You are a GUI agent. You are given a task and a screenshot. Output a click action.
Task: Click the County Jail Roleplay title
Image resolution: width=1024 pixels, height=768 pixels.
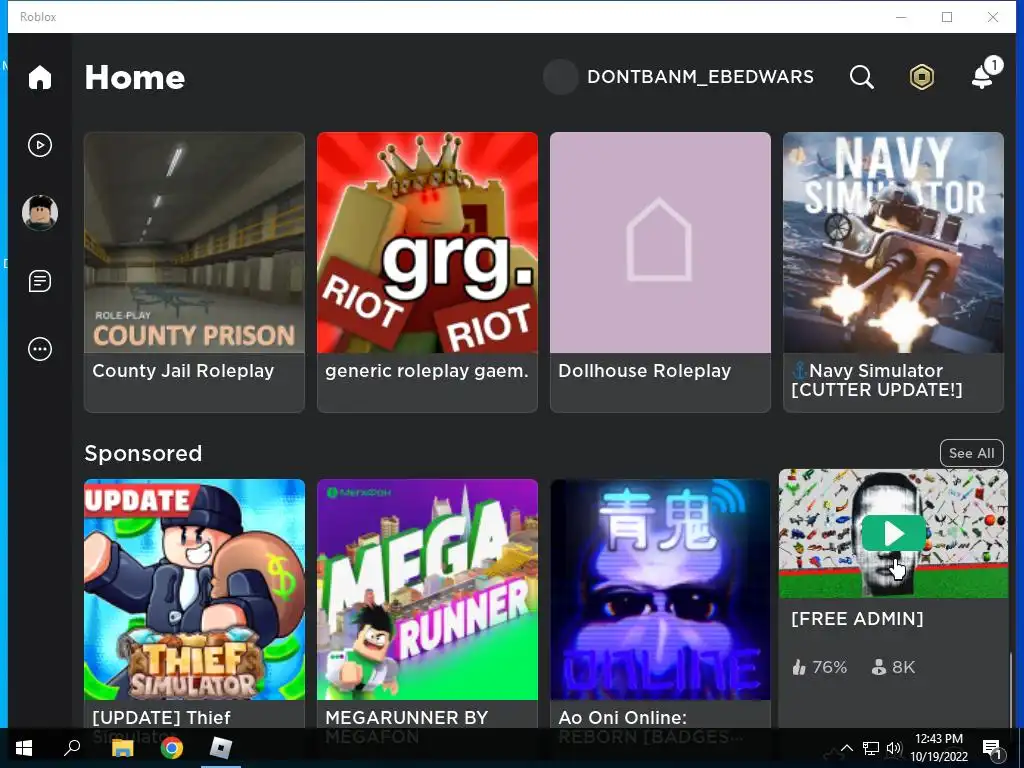[x=183, y=371]
